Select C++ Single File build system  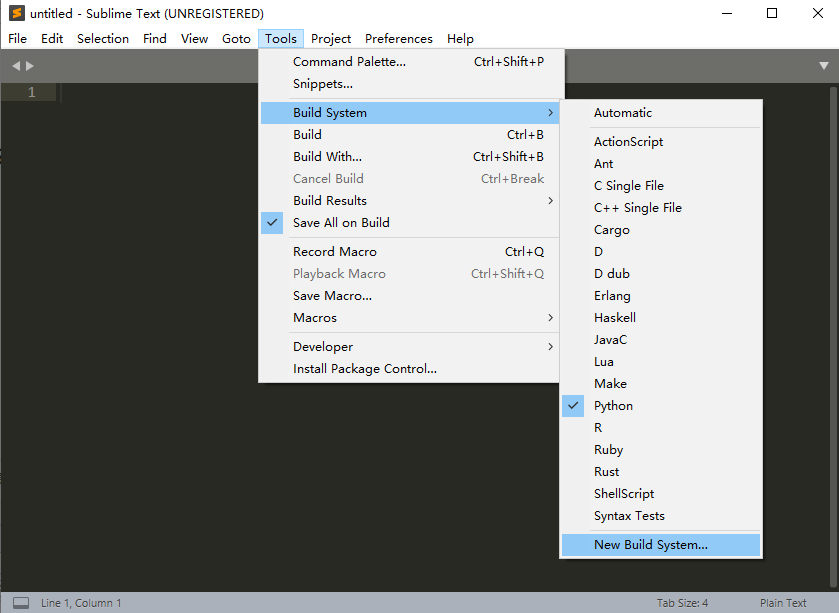pyautogui.click(x=661, y=208)
